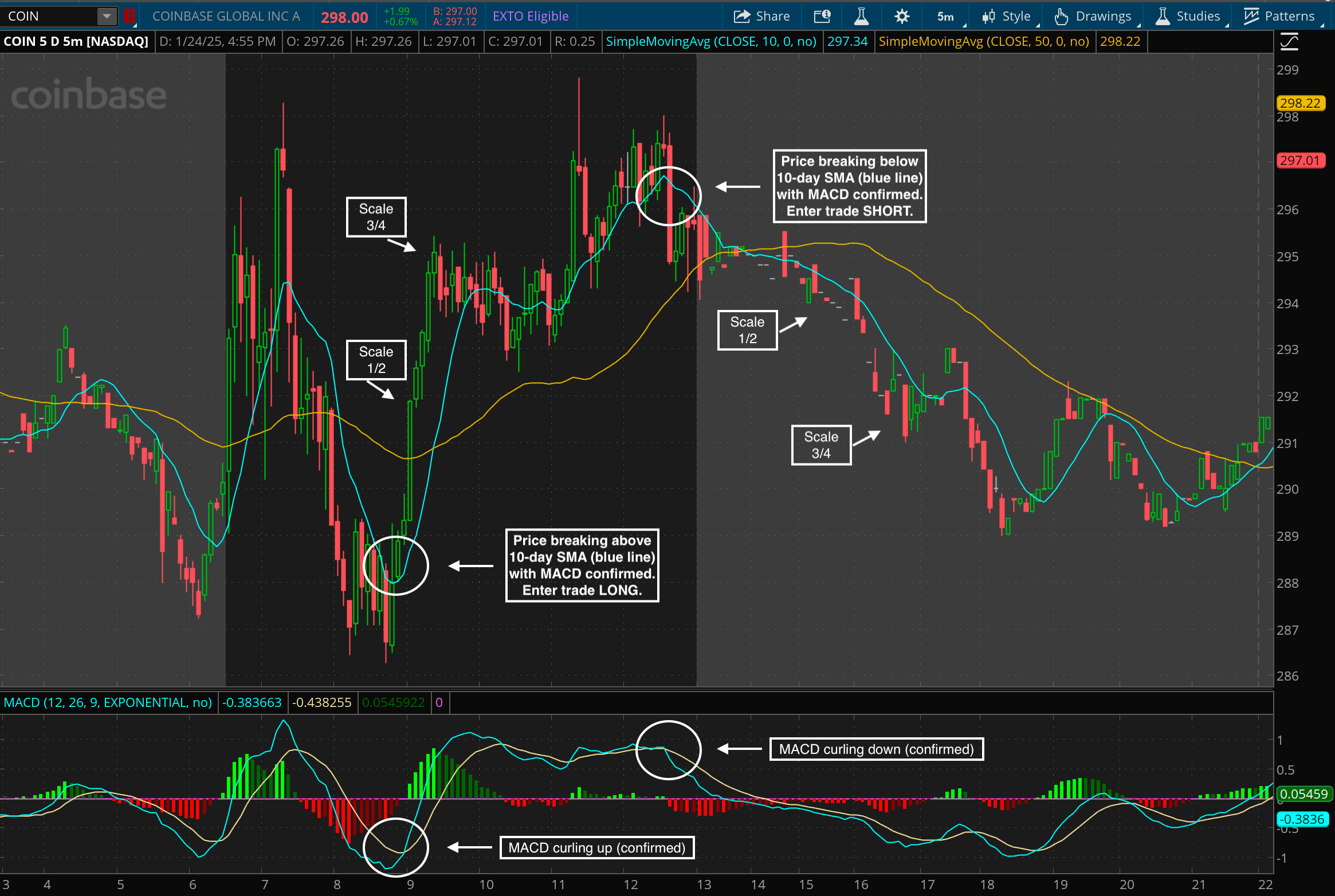
Task: Open the Studies menu
Action: (x=1197, y=15)
